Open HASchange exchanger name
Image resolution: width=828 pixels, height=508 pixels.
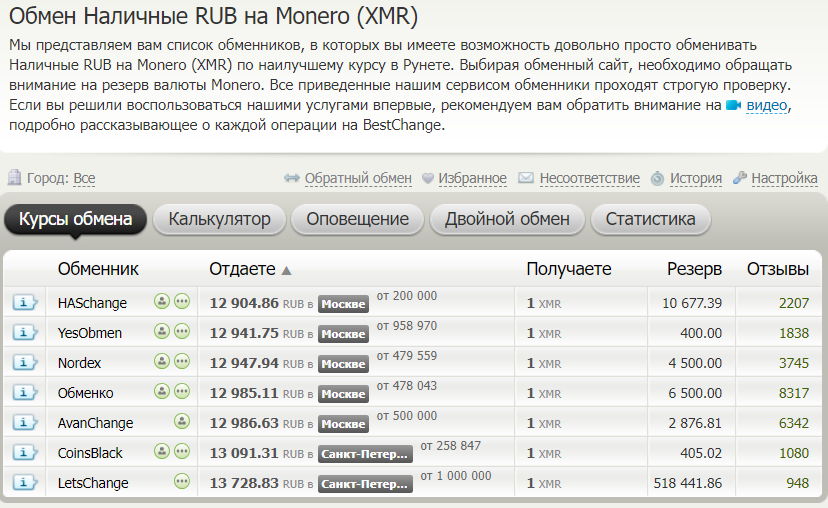(92, 303)
